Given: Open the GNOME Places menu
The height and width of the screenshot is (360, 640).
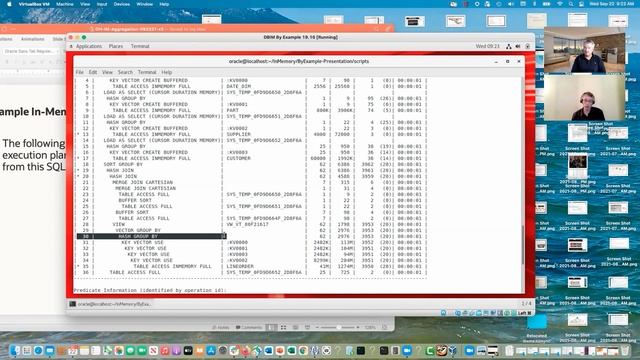Looking at the screenshot, I should [116, 46].
